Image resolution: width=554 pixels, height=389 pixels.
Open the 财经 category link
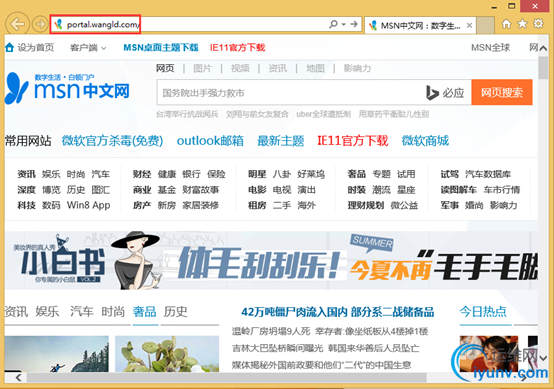tap(142, 174)
